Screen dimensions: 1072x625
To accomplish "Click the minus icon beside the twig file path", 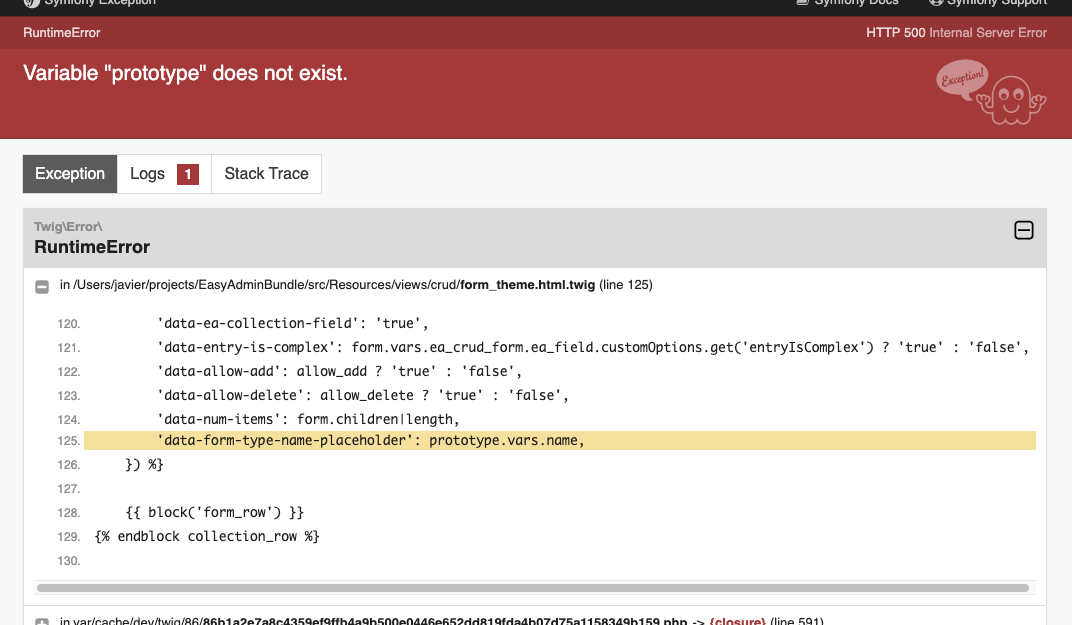I will coord(41,286).
